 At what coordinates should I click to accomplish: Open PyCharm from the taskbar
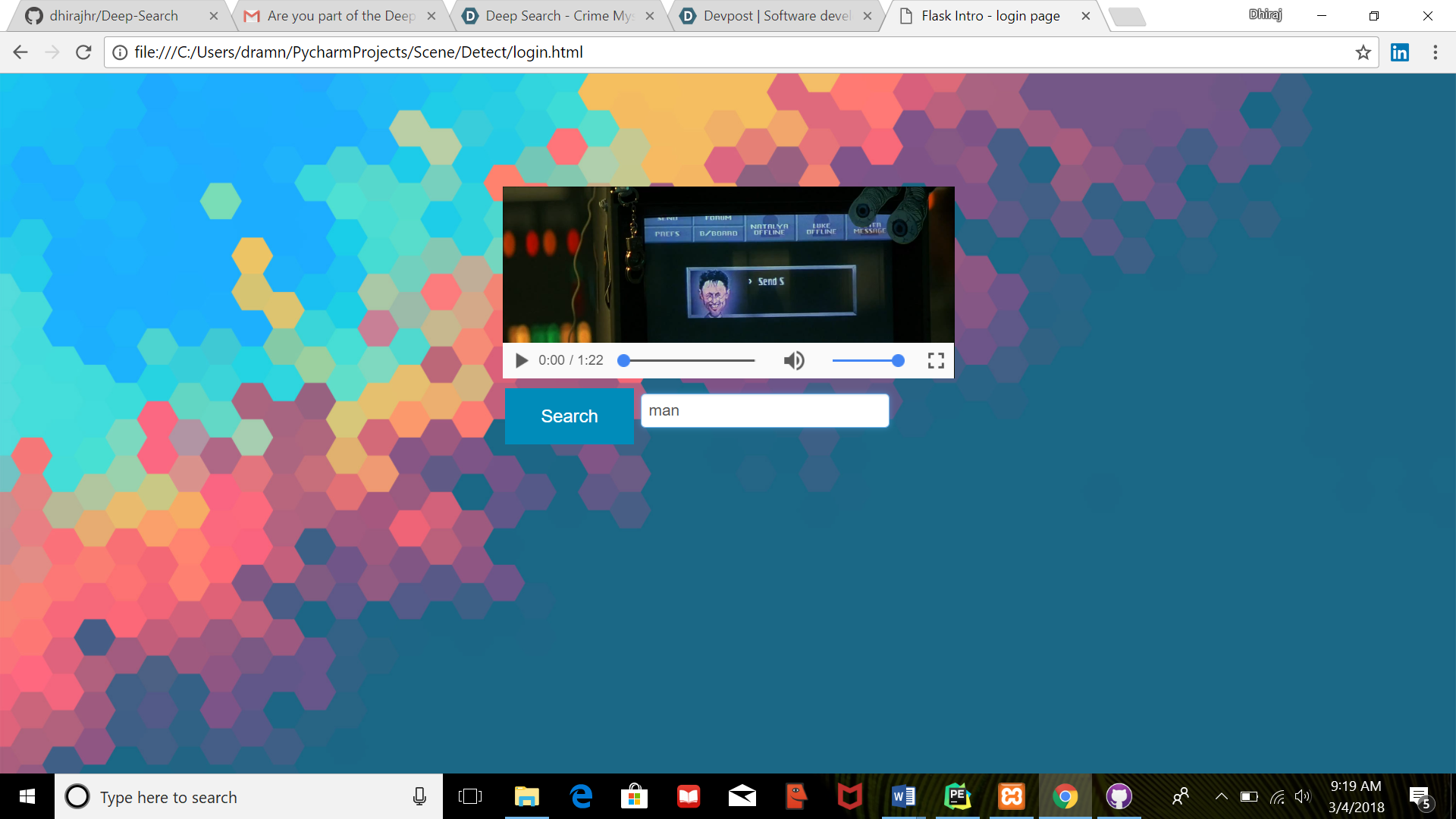coord(957,796)
